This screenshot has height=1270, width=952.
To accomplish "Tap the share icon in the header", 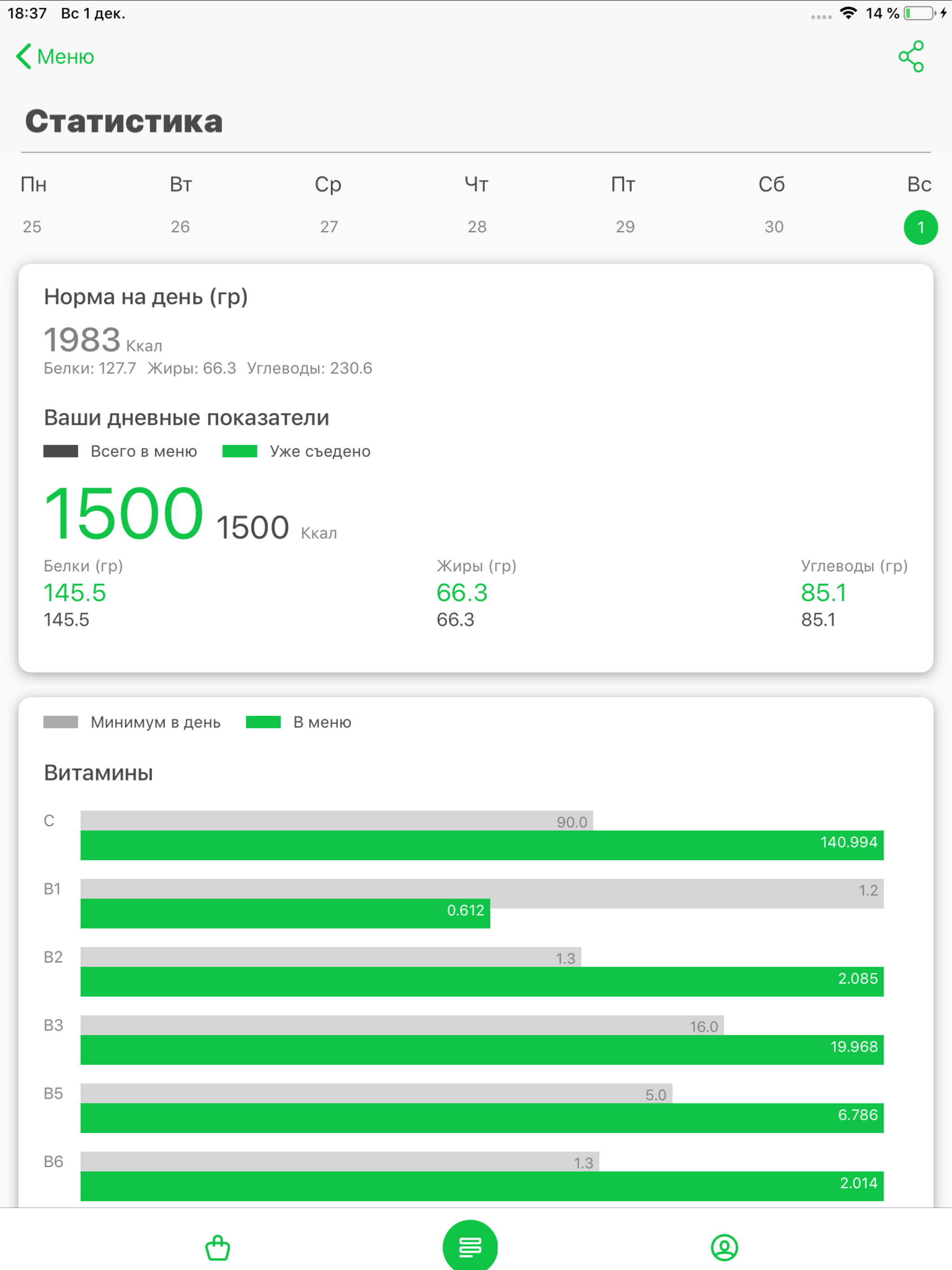I will click(x=911, y=56).
